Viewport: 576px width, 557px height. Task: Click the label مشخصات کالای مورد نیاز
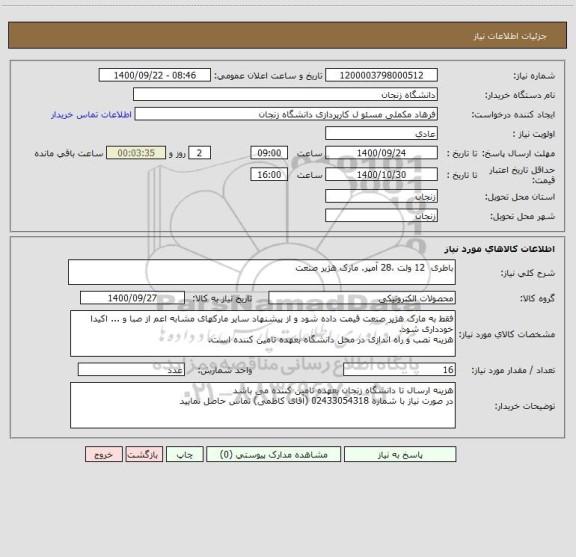(x=507, y=334)
